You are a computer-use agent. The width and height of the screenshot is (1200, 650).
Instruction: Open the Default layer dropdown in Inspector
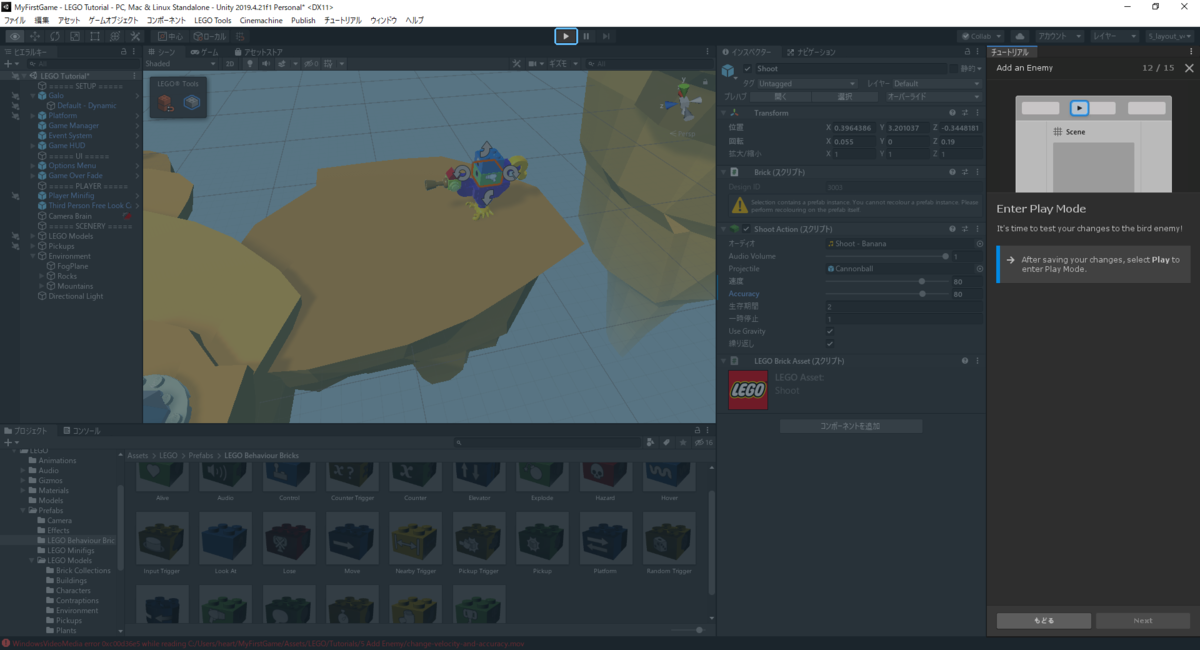(937, 84)
